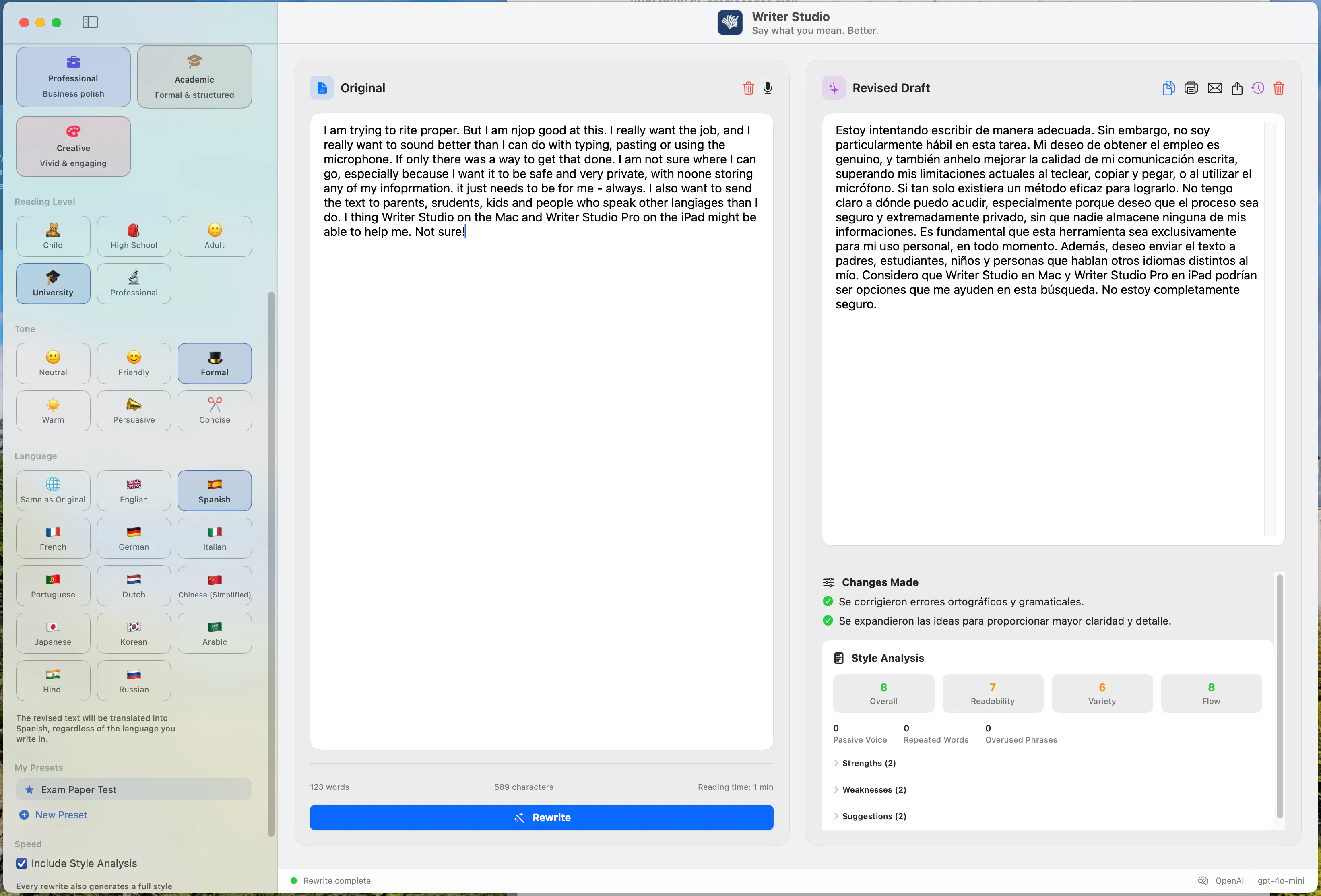Set reading level to University

53,284
